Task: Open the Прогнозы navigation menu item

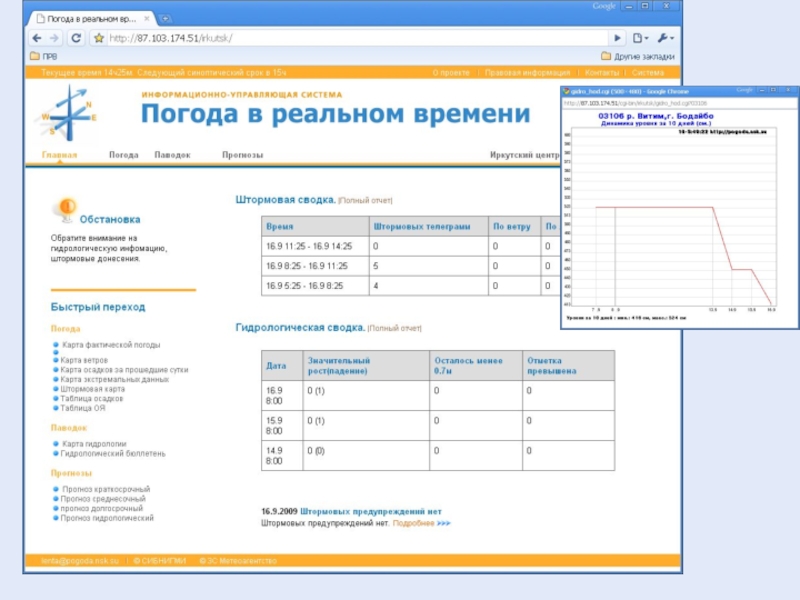Action: 242,155
